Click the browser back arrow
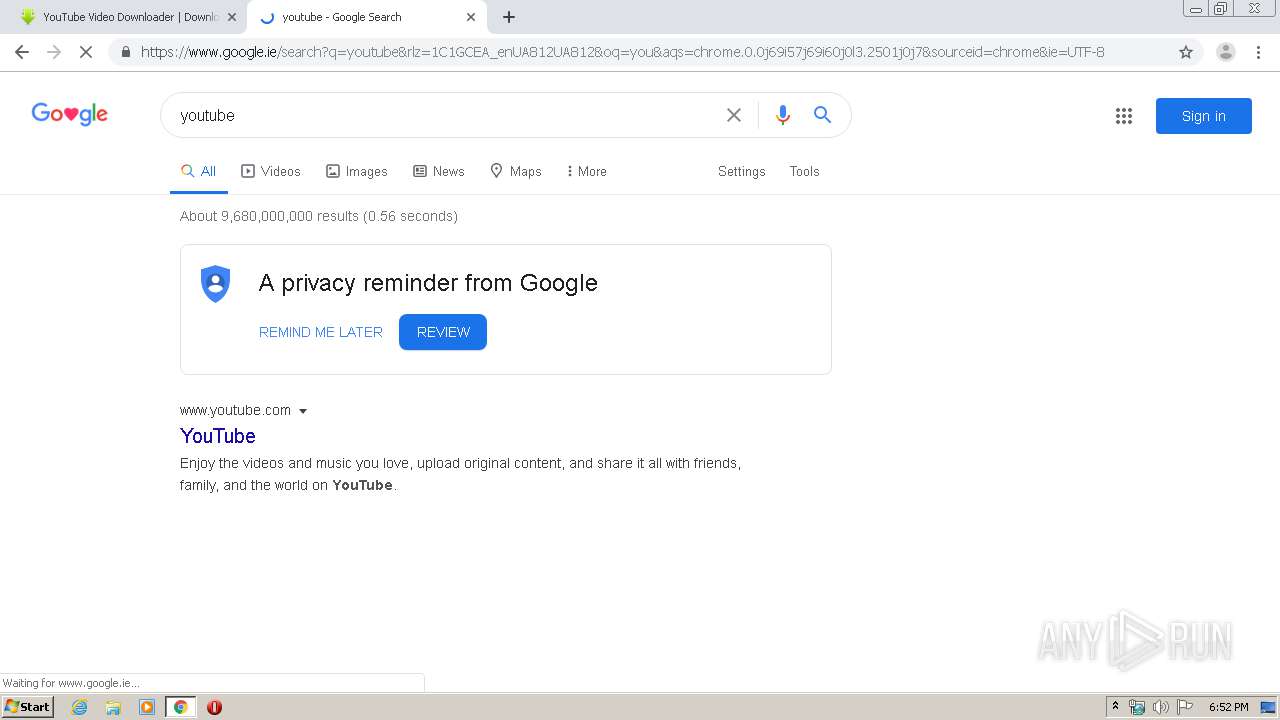Image resolution: width=1280 pixels, height=720 pixels. (x=22, y=52)
